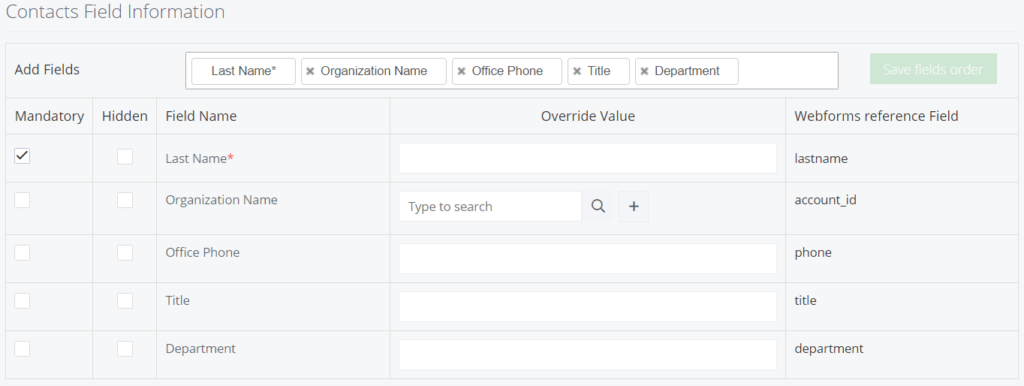
Task: Remove the Organization Name field tag
Action: 310,71
